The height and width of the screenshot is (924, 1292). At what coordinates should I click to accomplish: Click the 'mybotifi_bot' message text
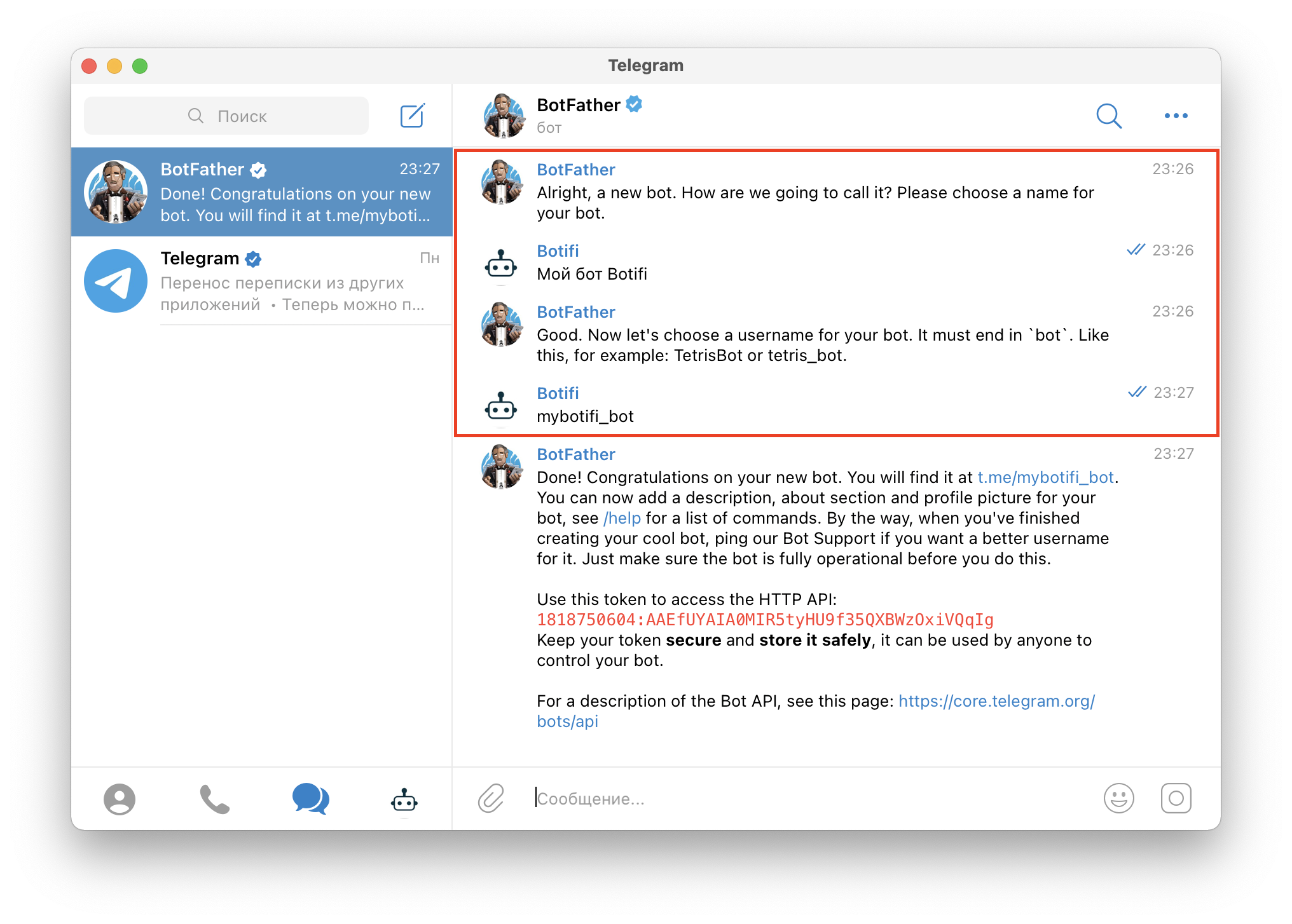point(585,416)
